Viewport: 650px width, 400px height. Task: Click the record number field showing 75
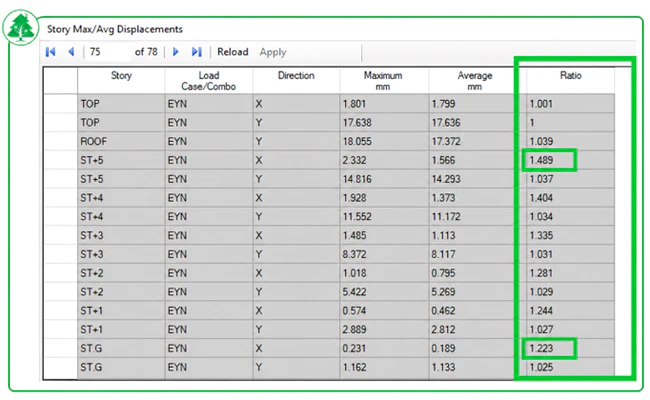[109, 52]
